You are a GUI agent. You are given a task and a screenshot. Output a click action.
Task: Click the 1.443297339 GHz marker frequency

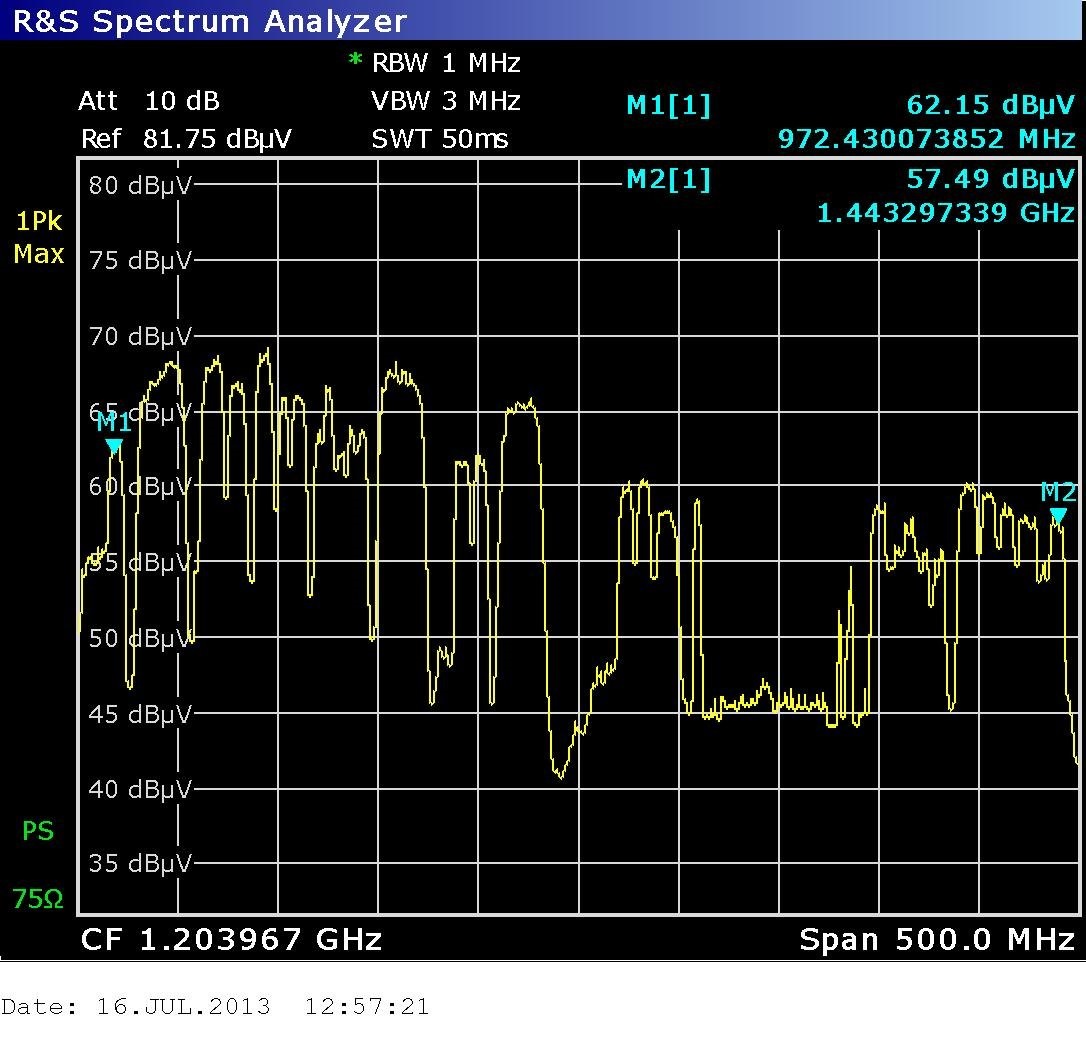tap(945, 213)
